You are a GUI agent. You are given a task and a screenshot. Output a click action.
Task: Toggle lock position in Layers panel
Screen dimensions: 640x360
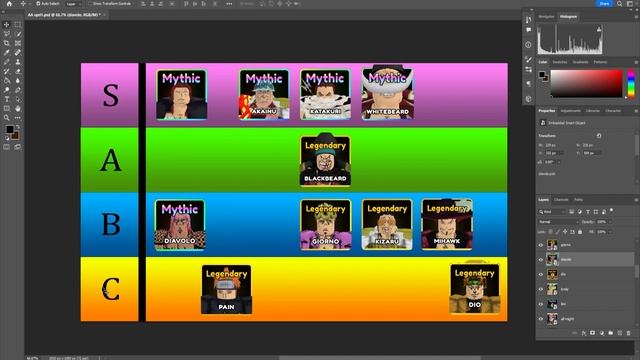click(x=565, y=232)
